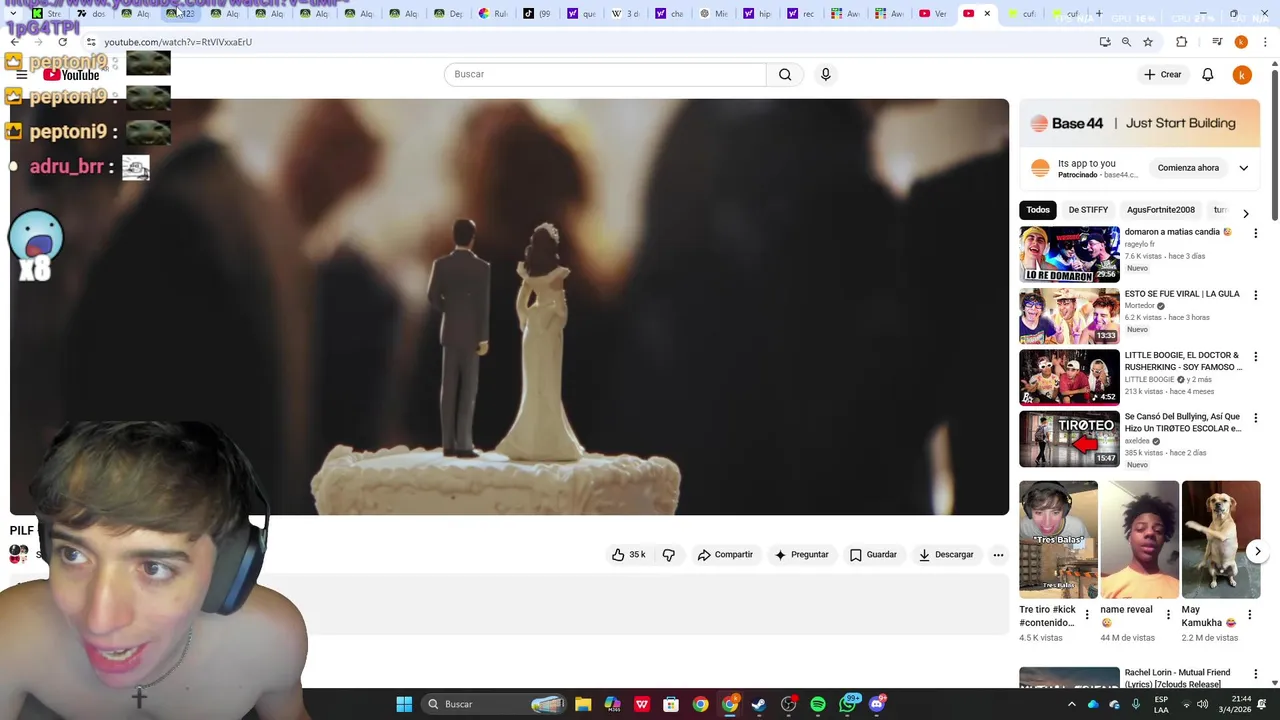The width and height of the screenshot is (1280, 720).
Task: Open options for 'name reveal' short
Action: point(1168,615)
